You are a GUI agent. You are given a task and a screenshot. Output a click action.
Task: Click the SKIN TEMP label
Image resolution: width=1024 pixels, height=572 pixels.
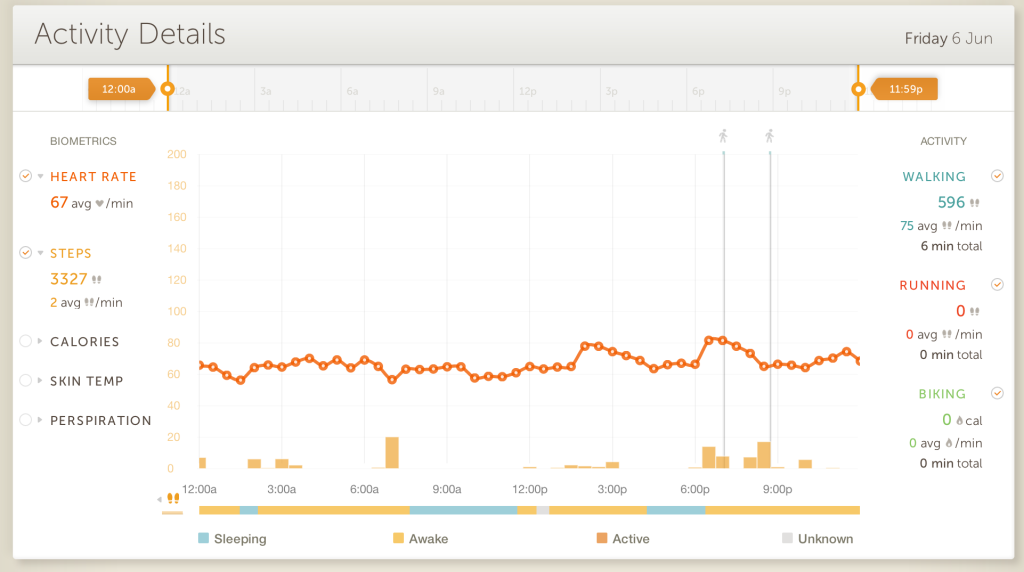87,381
